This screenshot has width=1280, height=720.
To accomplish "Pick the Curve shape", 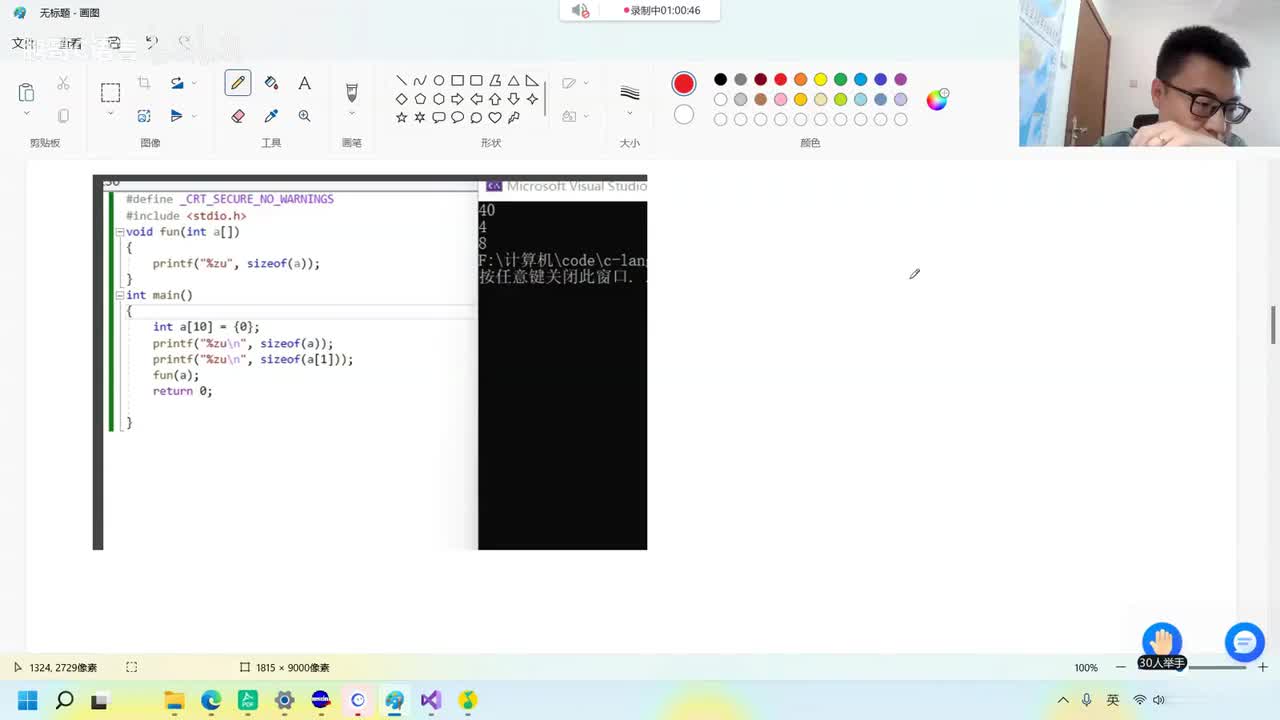I will (x=420, y=81).
